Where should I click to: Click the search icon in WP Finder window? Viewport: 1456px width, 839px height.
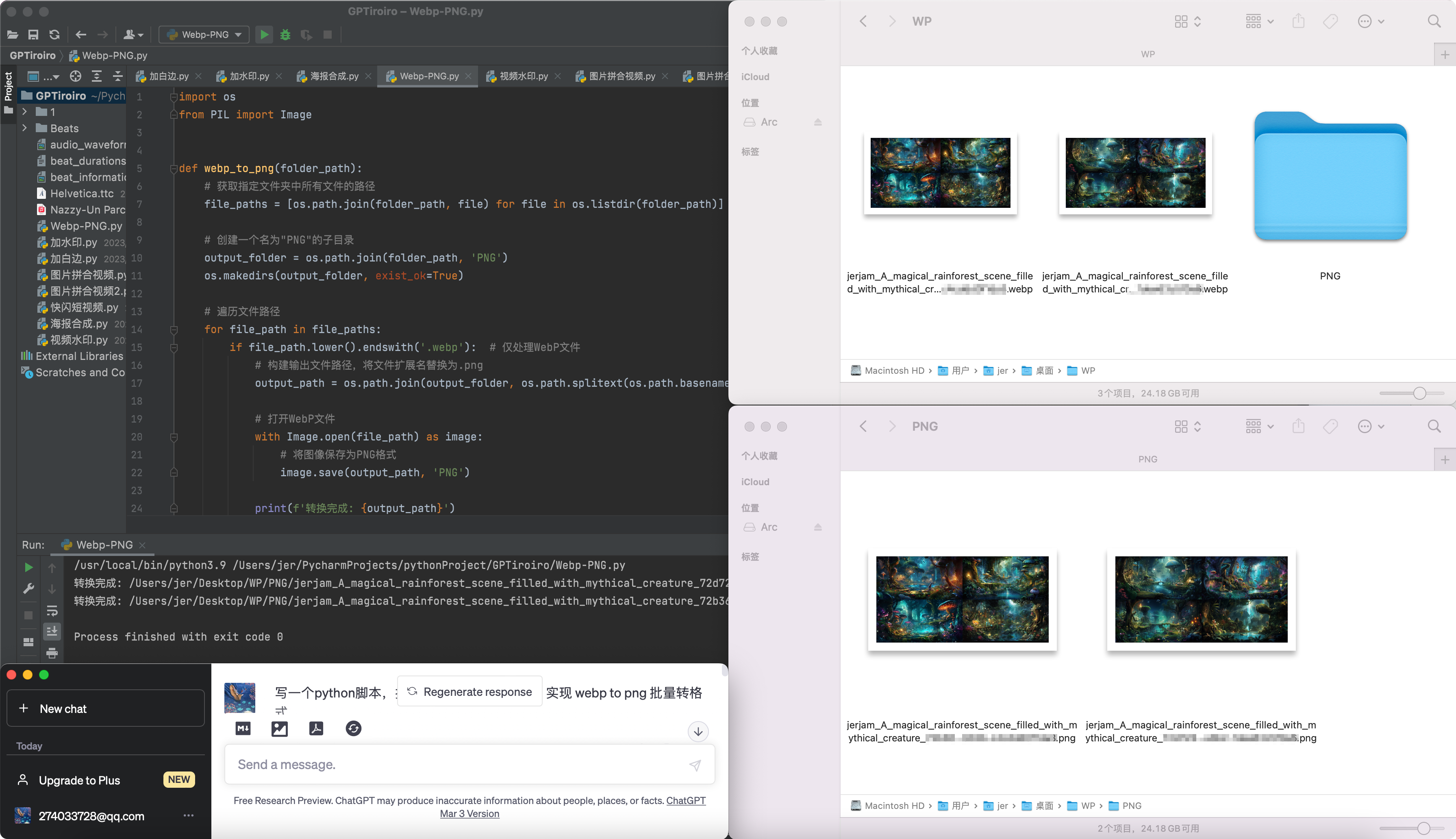click(x=1434, y=21)
